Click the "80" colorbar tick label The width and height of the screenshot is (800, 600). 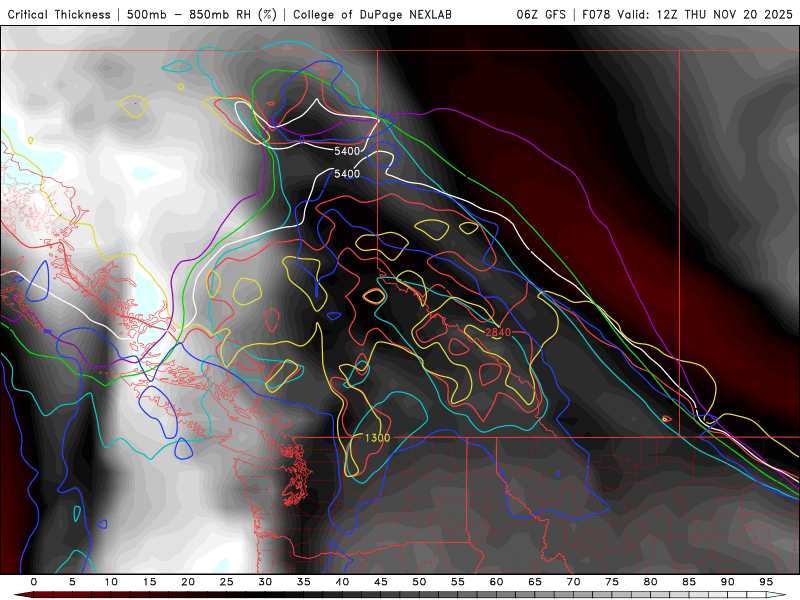click(x=651, y=582)
